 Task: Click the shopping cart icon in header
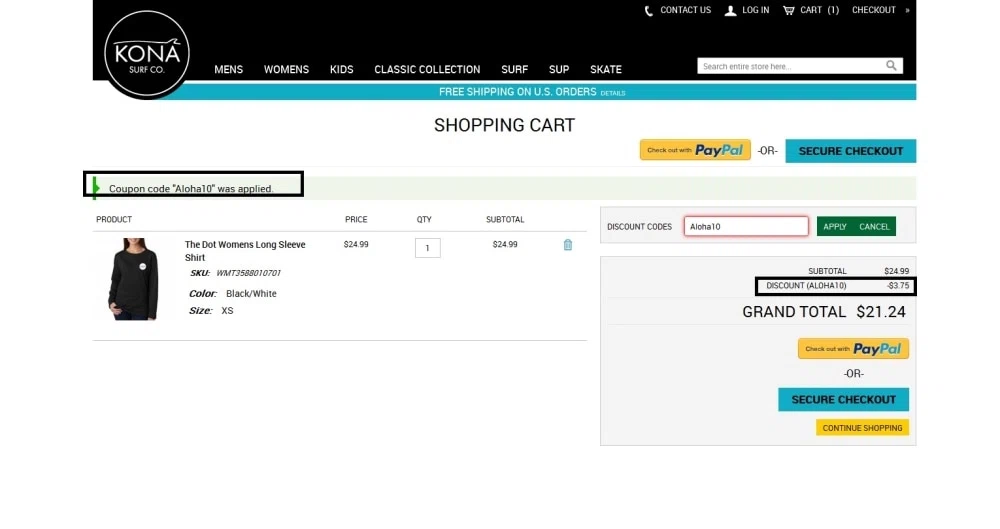pos(789,10)
